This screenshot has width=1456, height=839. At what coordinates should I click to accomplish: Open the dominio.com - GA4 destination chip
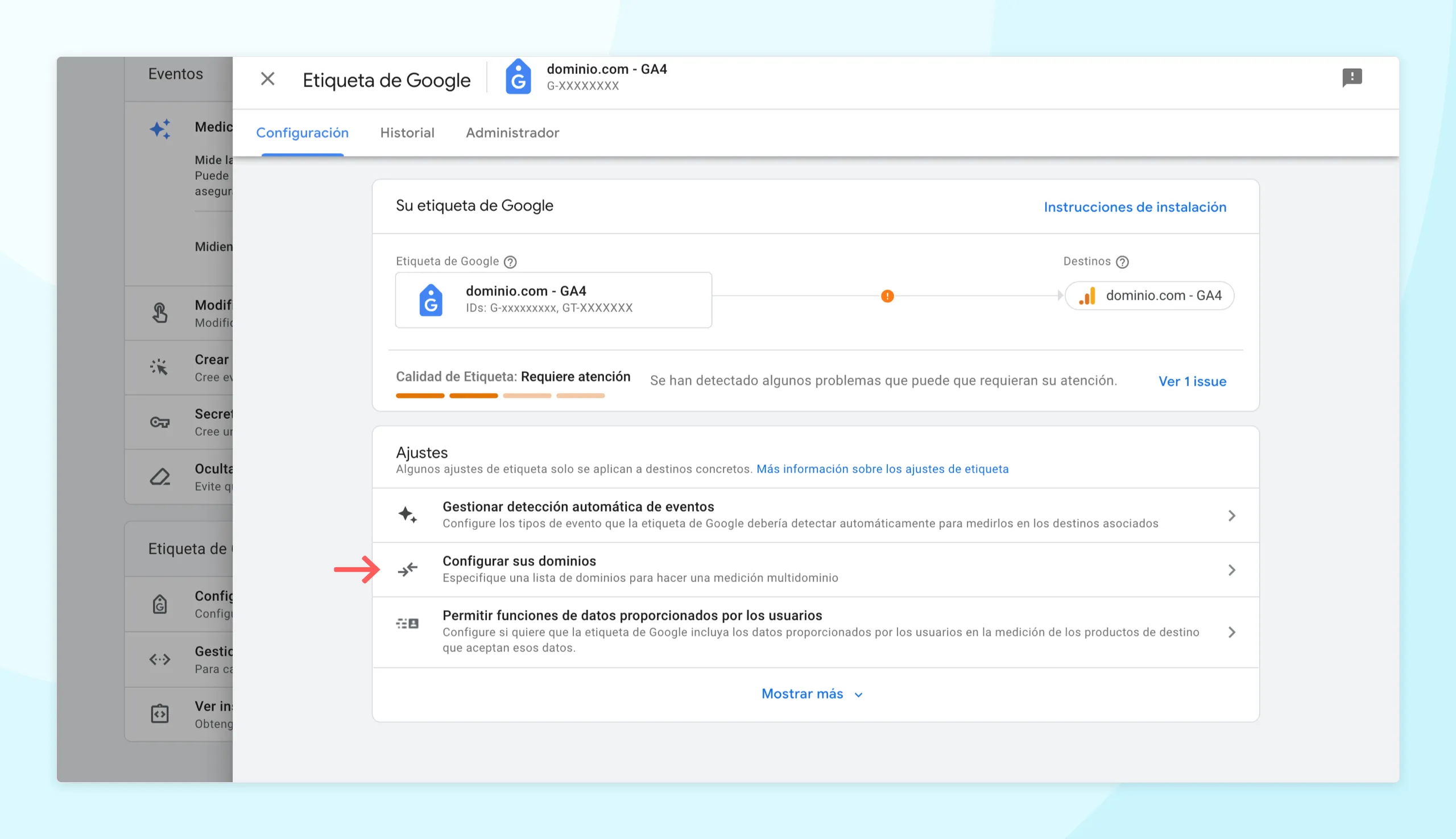click(1149, 296)
